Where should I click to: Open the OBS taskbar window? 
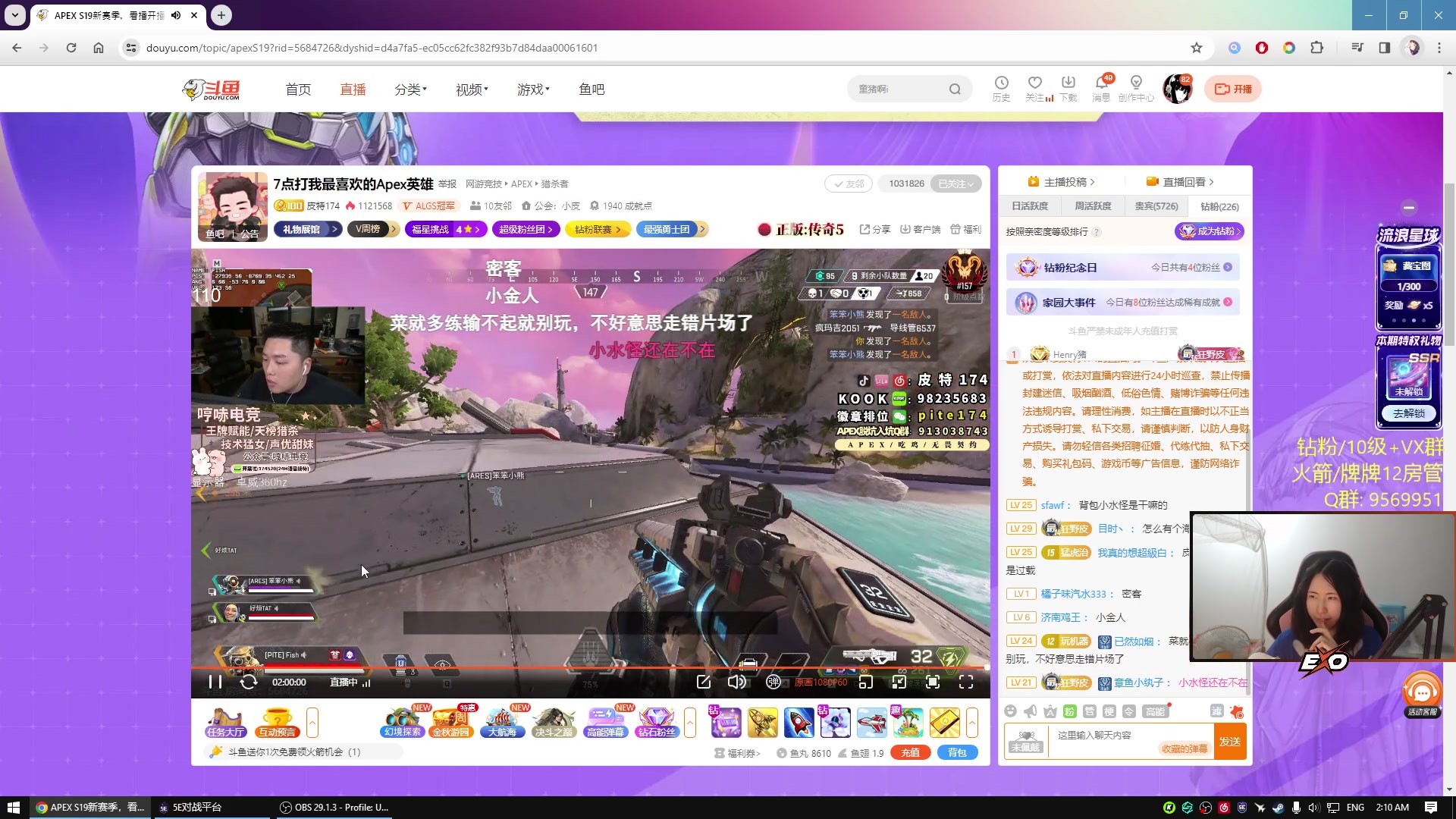334,808
